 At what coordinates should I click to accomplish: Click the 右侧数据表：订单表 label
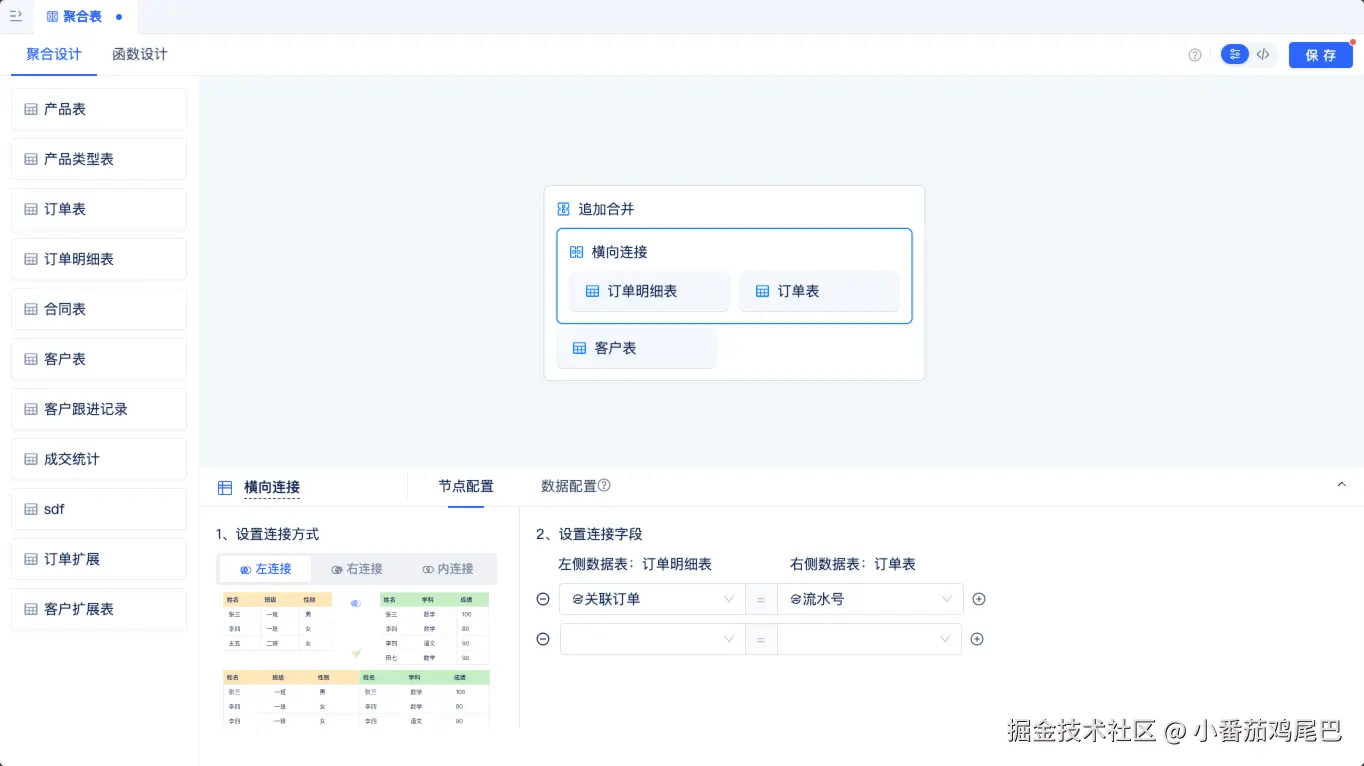(x=853, y=564)
